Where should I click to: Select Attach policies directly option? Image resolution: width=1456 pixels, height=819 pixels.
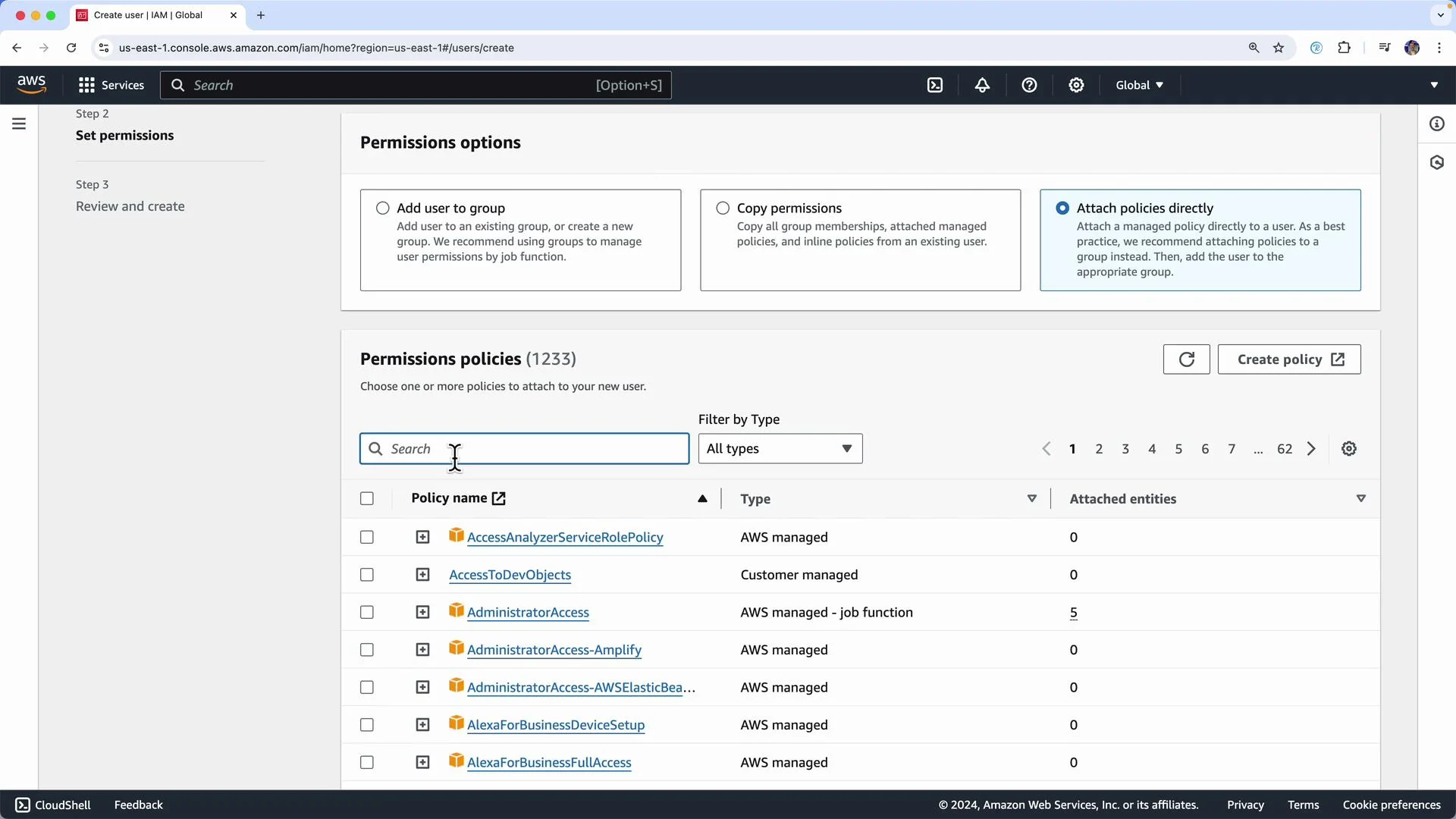coord(1062,208)
